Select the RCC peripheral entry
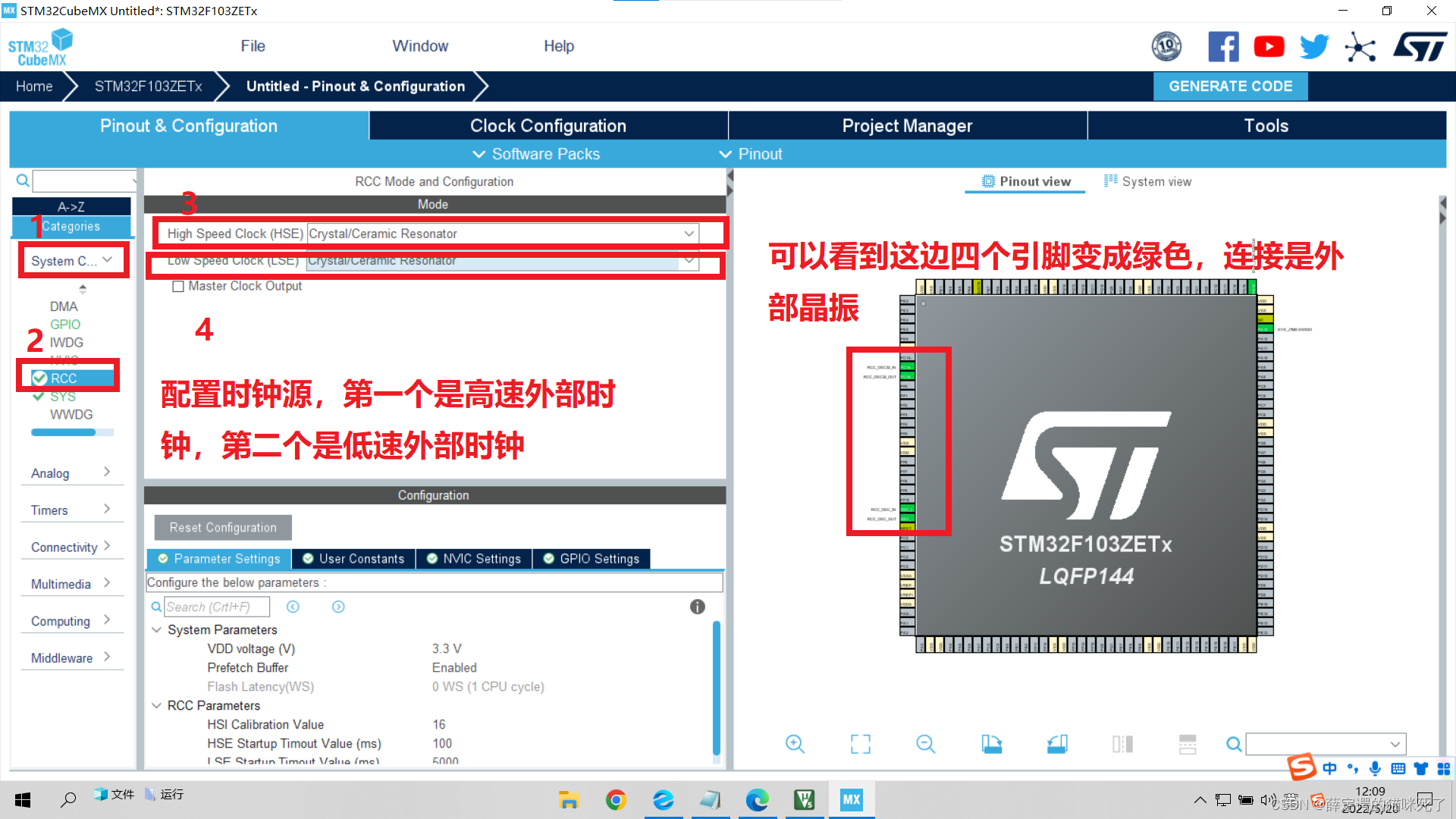1456x819 pixels. click(x=64, y=378)
